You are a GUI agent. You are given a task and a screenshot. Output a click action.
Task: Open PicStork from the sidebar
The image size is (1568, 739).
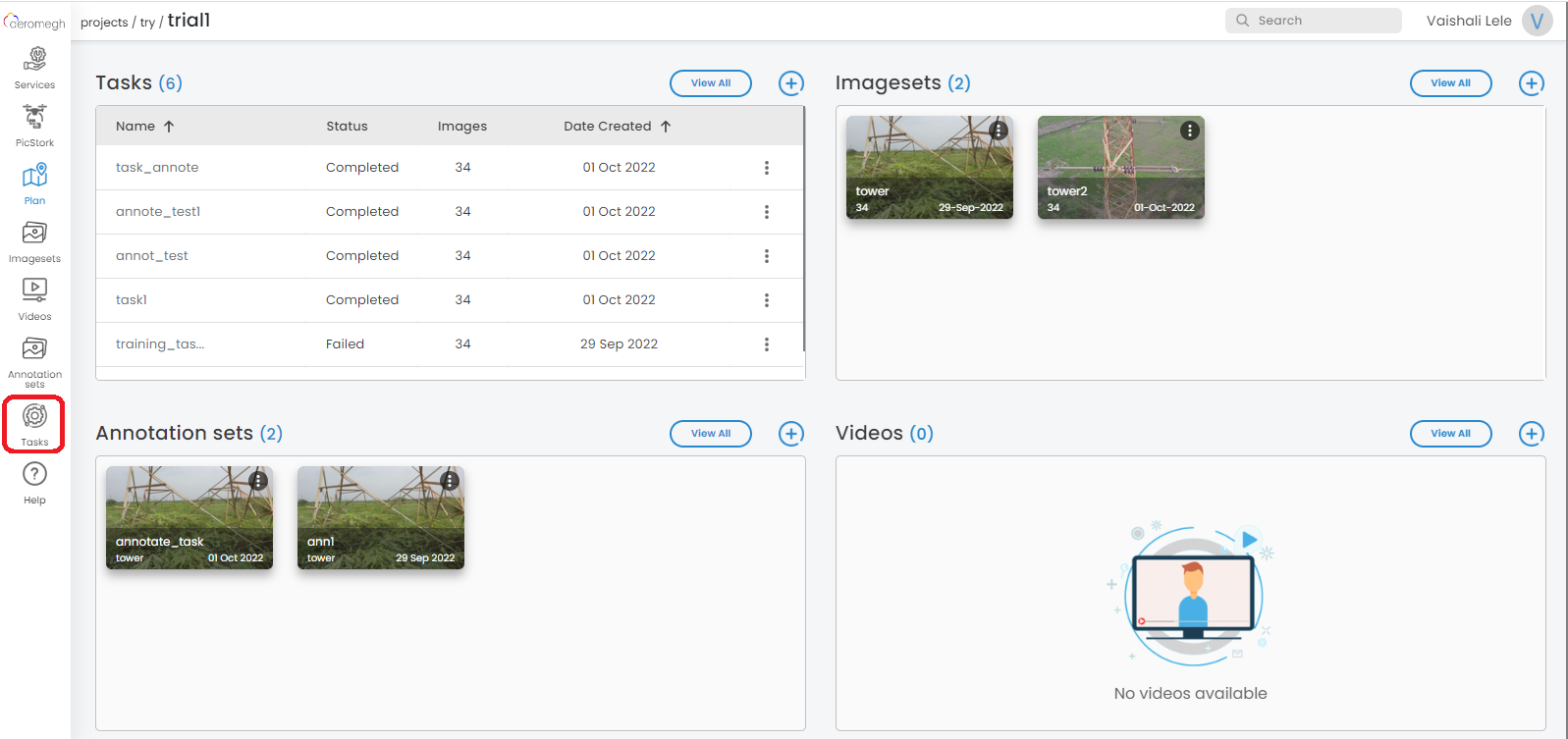[x=34, y=127]
